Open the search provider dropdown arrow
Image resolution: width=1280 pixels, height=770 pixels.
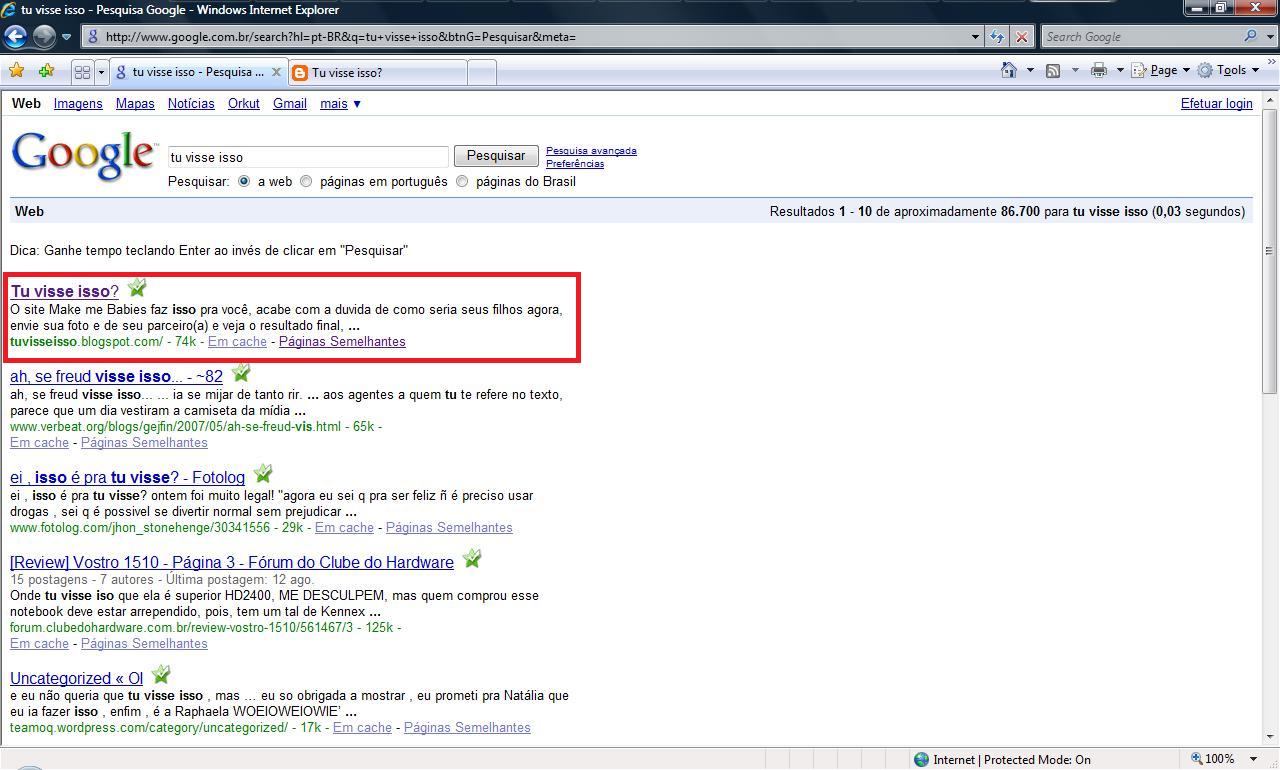click(1269, 37)
